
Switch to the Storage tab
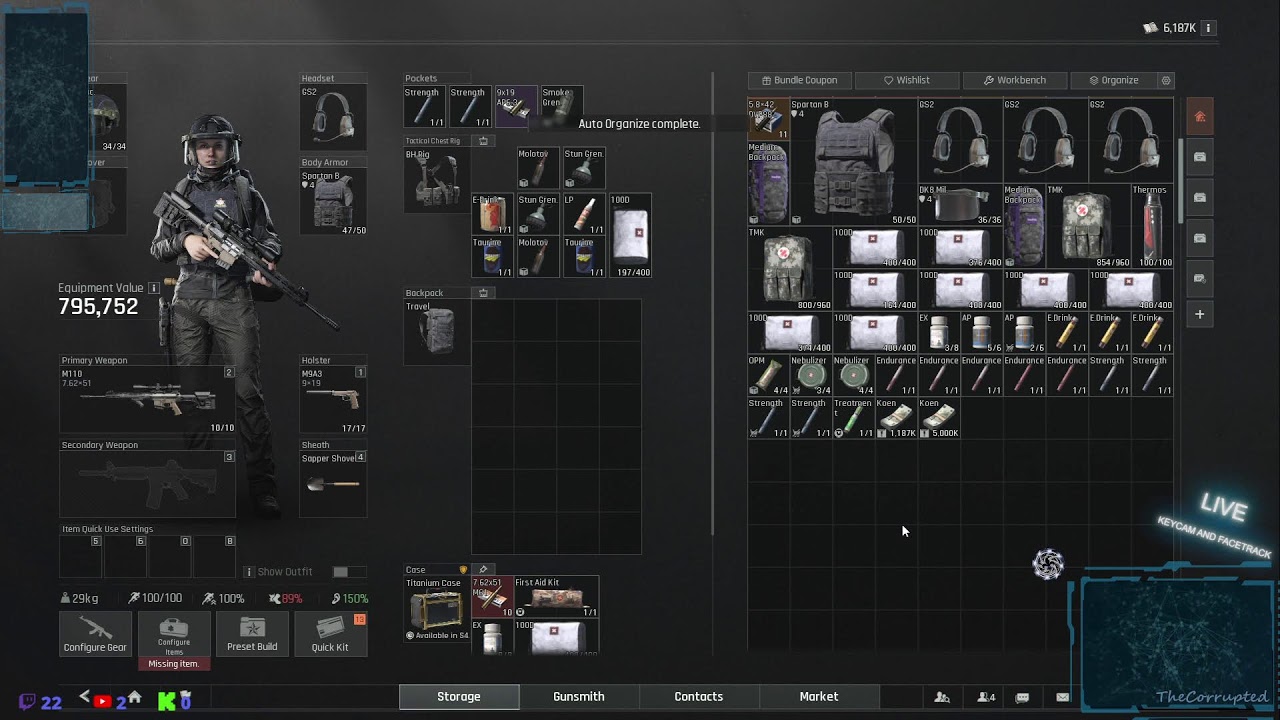click(459, 697)
